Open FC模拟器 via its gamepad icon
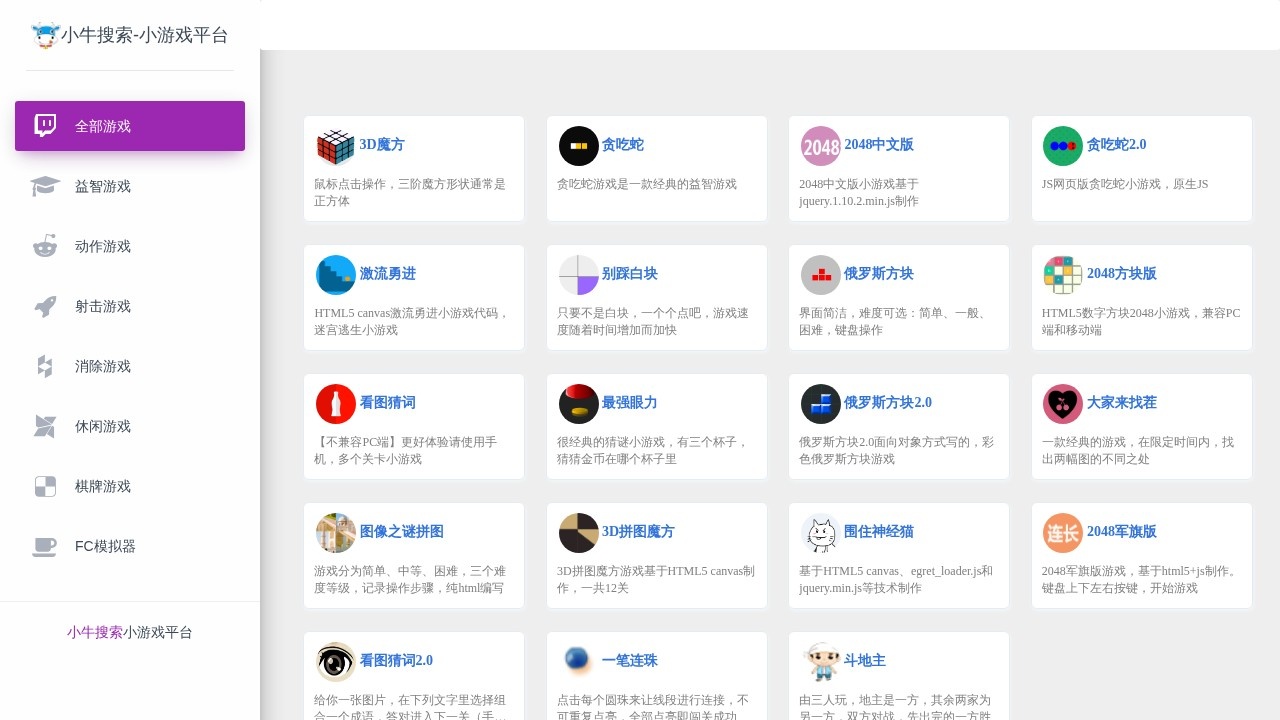The width and height of the screenshot is (1280, 720). (x=44, y=546)
